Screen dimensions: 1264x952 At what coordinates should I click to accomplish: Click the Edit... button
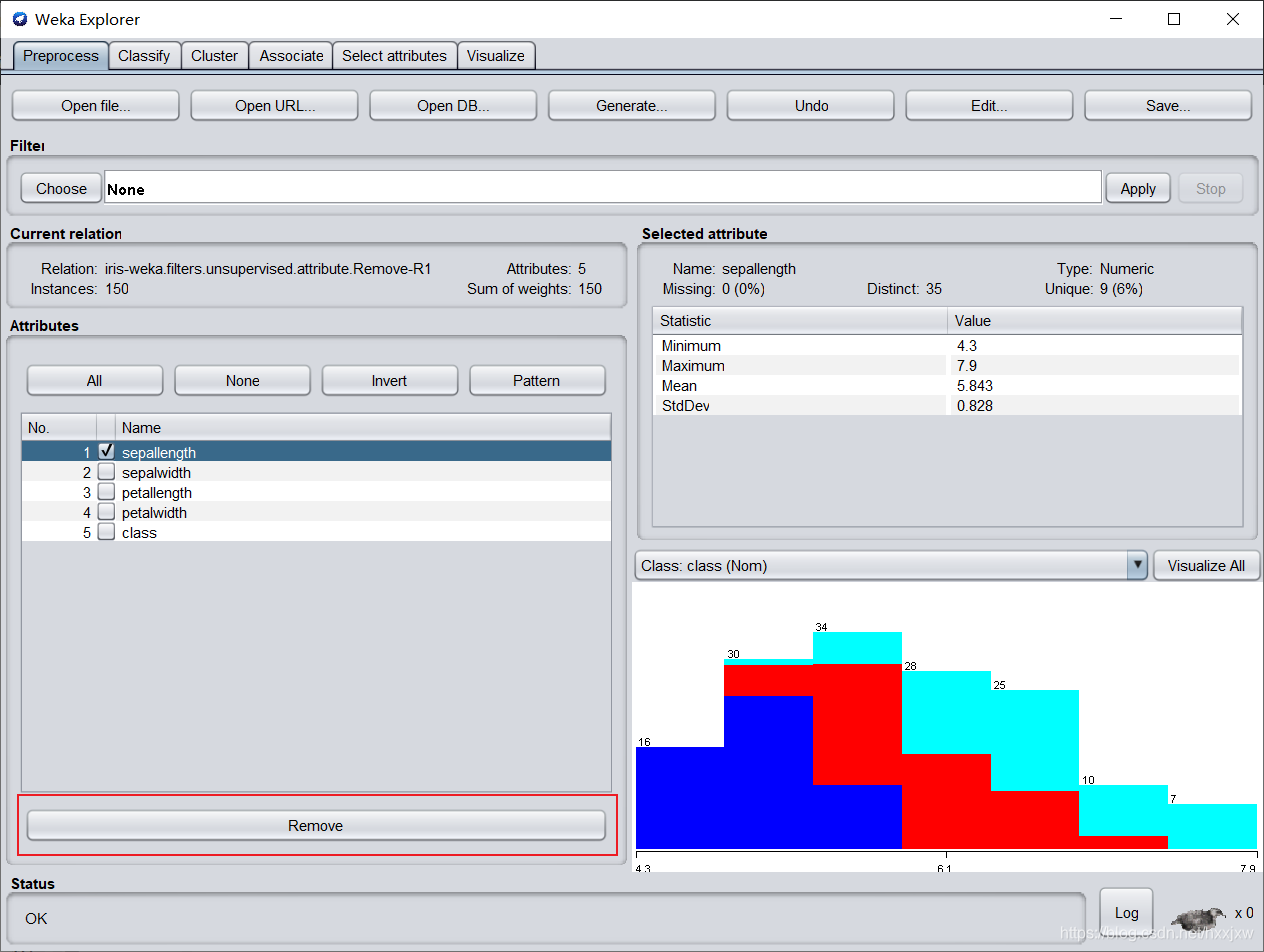point(989,105)
